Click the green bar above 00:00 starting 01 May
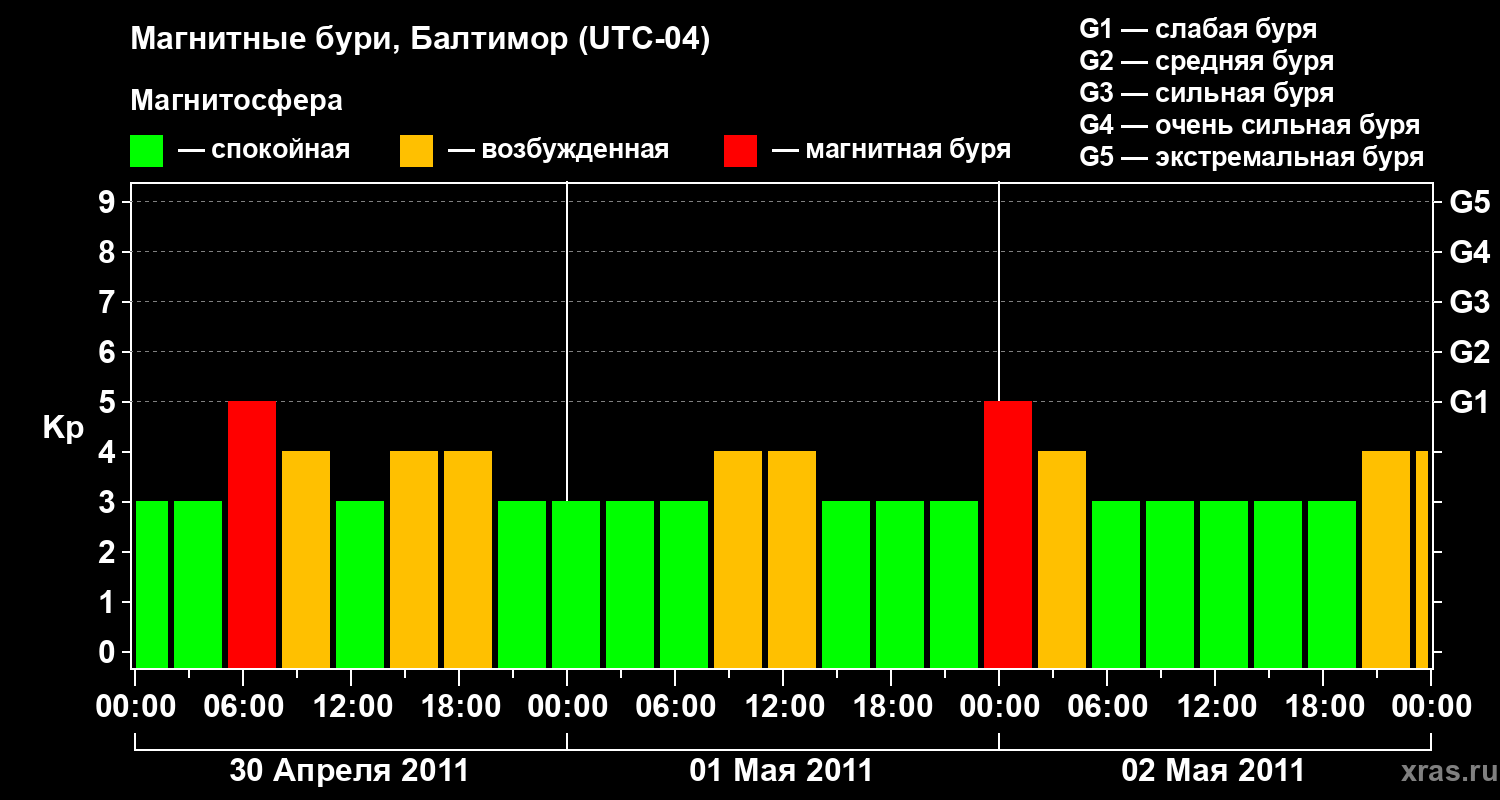The width and height of the screenshot is (1500, 800). [x=576, y=584]
